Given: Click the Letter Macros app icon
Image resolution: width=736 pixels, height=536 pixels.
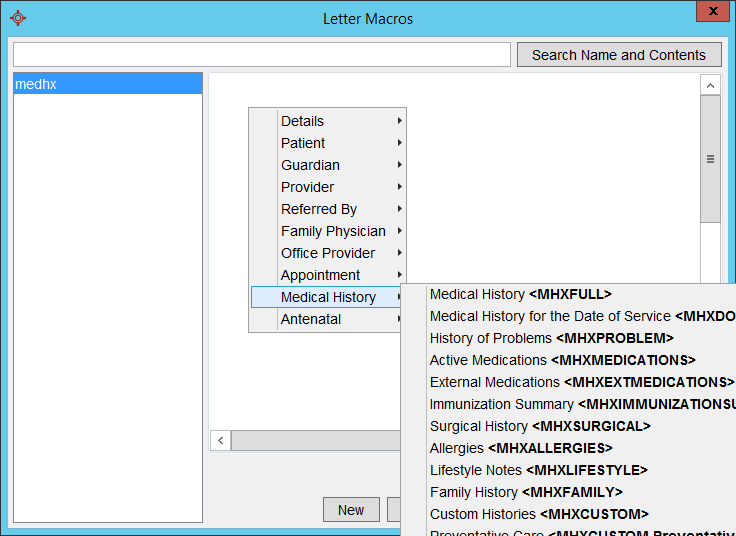Looking at the screenshot, I should pos(17,18).
